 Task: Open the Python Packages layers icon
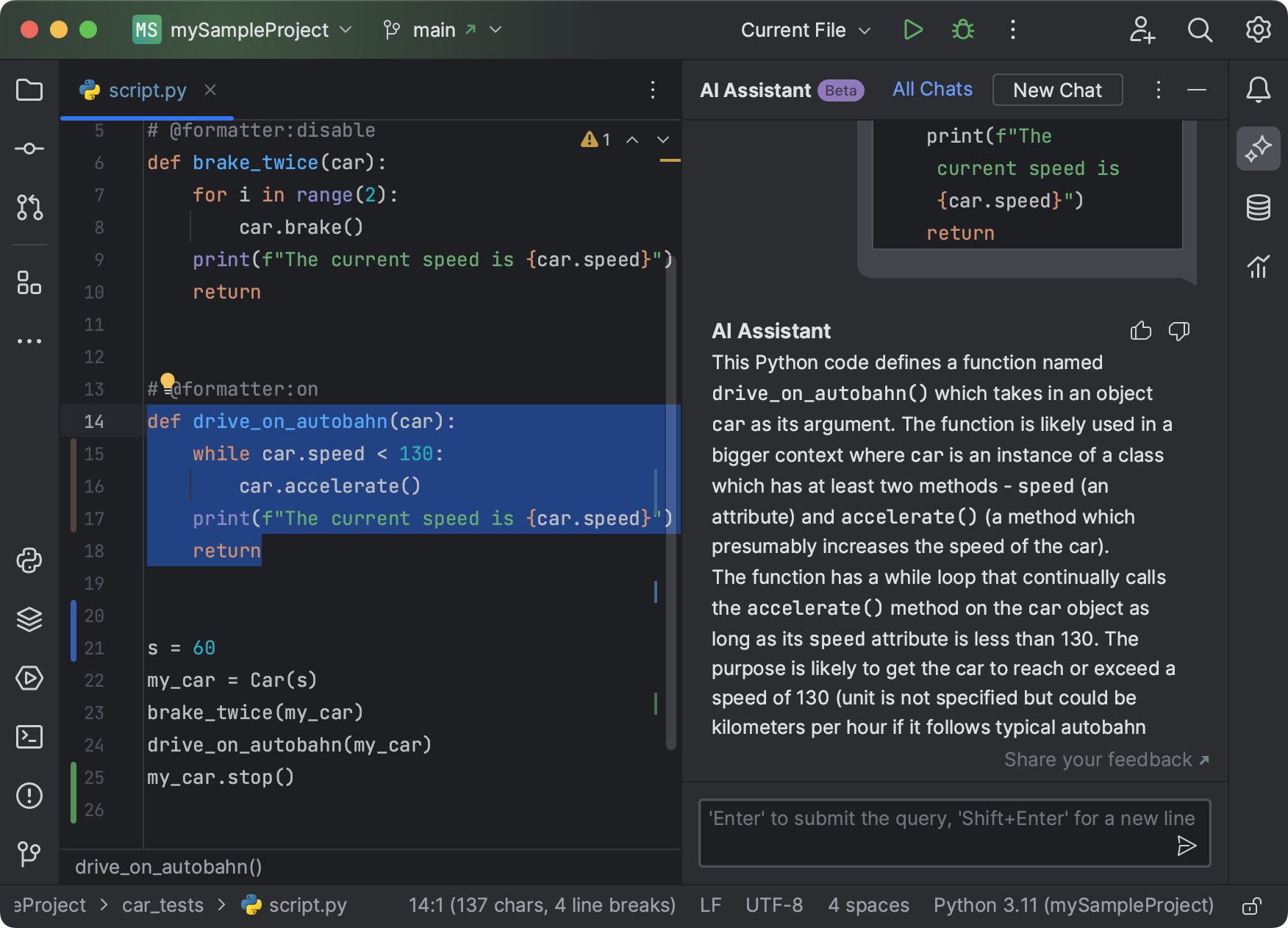[29, 619]
